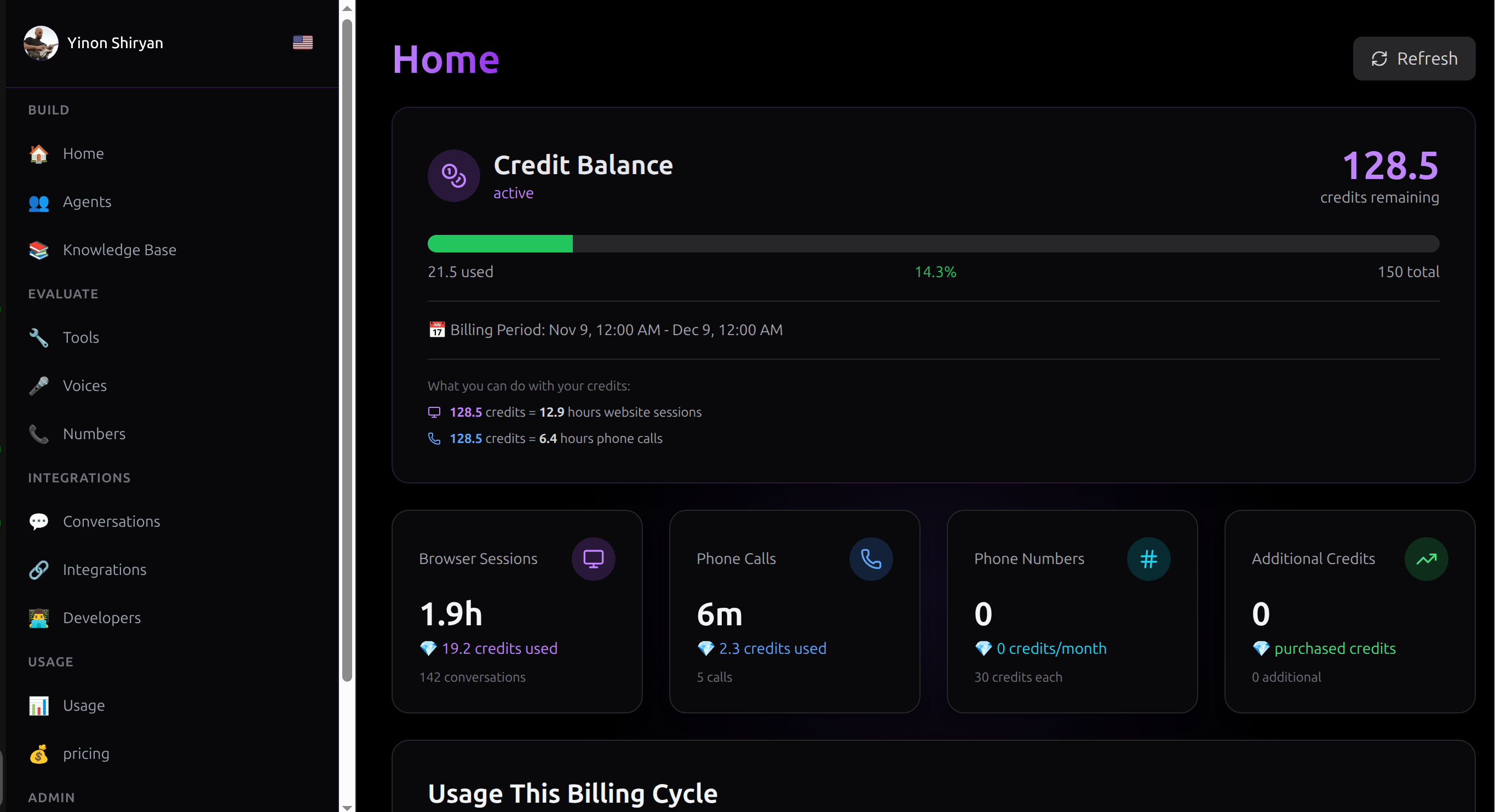
Task: Click the Voices microphone icon
Action: pyautogui.click(x=38, y=386)
